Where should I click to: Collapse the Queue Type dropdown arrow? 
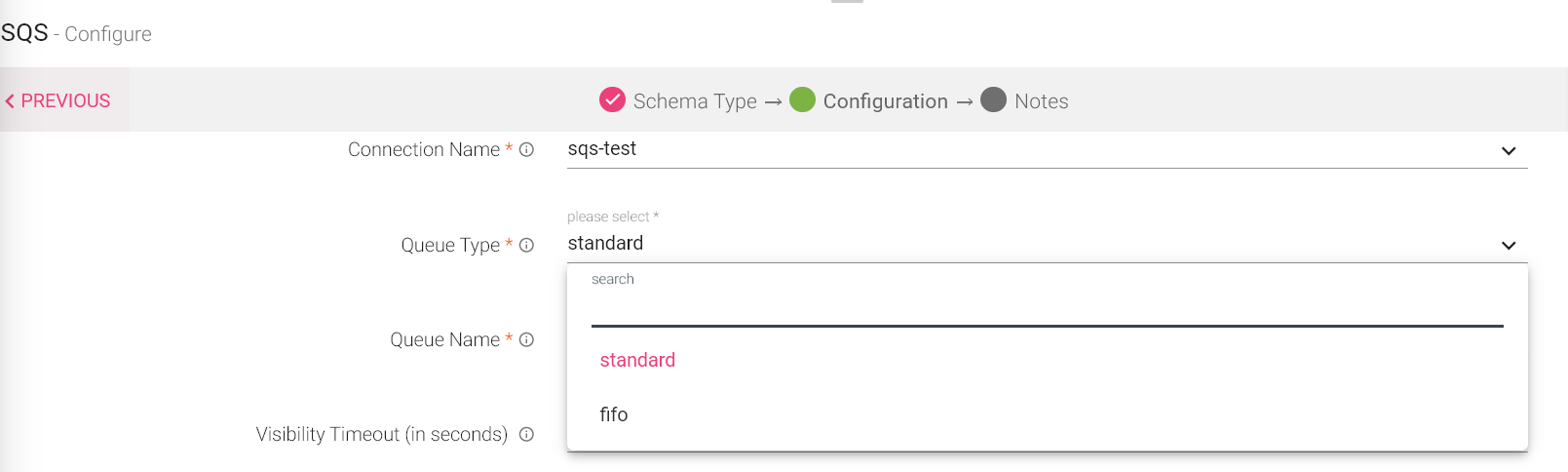[x=1509, y=246]
